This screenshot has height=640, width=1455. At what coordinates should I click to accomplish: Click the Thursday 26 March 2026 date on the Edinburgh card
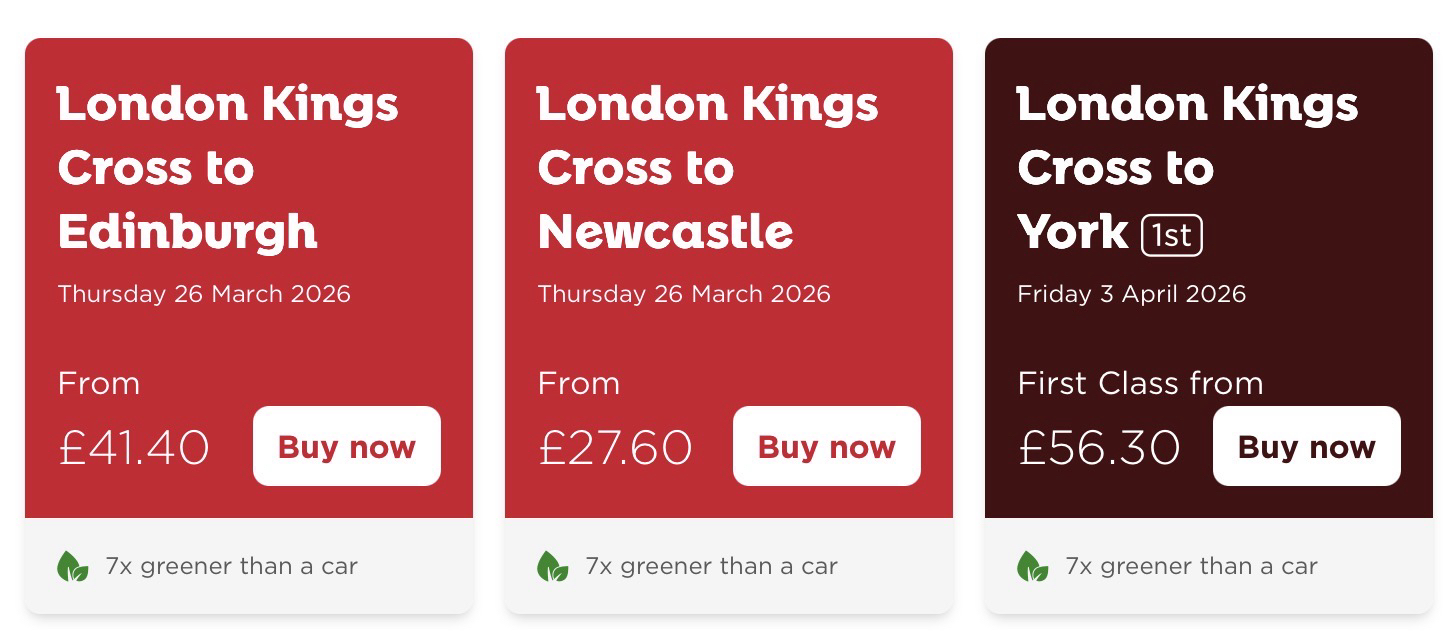pyautogui.click(x=204, y=294)
